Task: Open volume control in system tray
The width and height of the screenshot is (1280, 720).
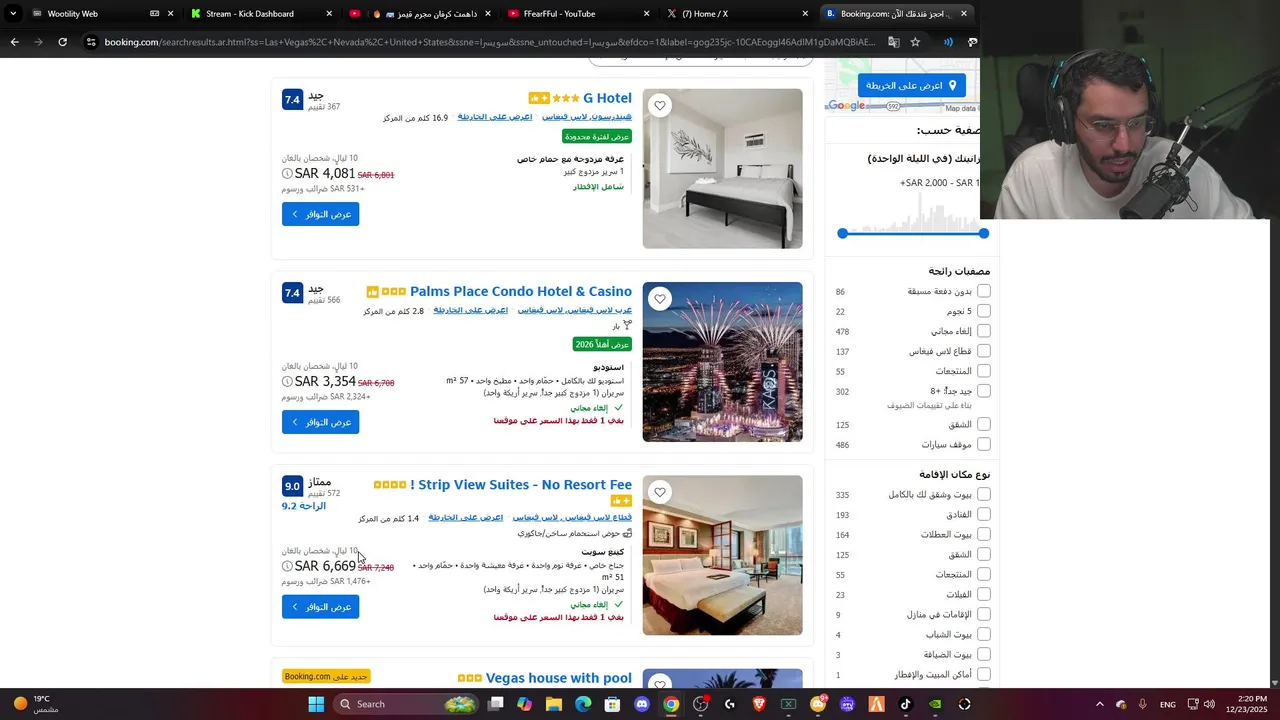Action: (x=1209, y=704)
